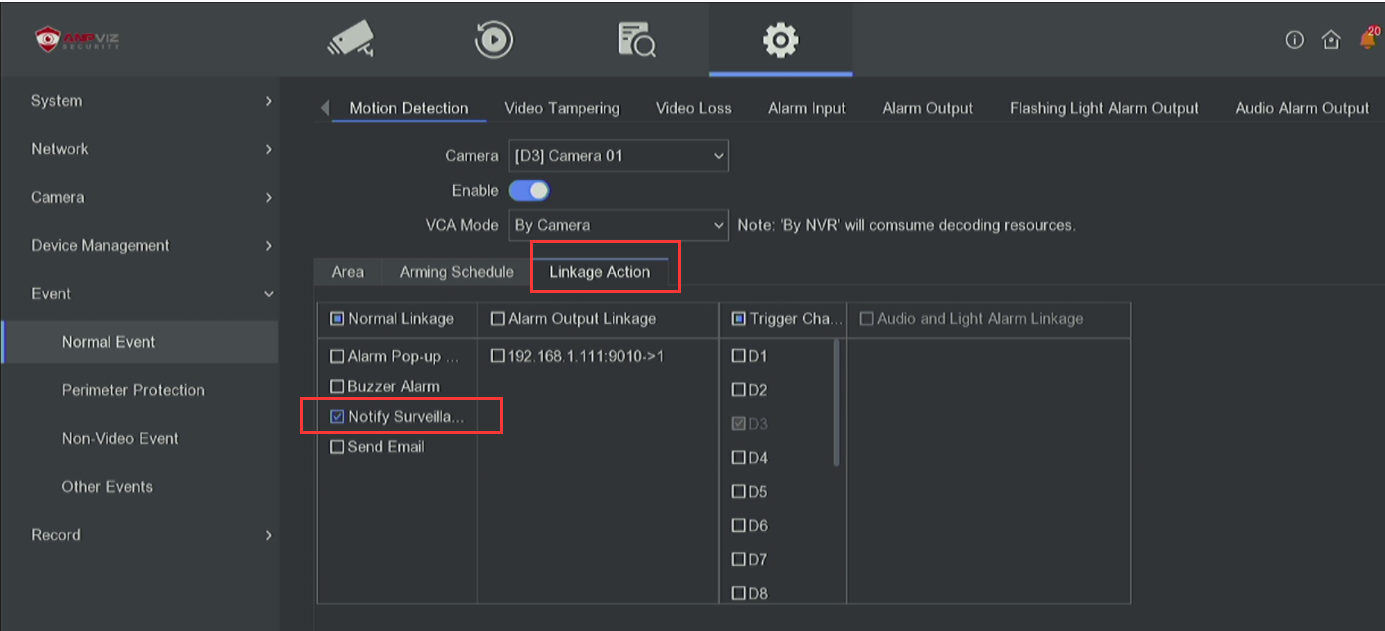Uncheck Notify Surveillance Center option
The height and width of the screenshot is (631, 1385).
pos(338,417)
